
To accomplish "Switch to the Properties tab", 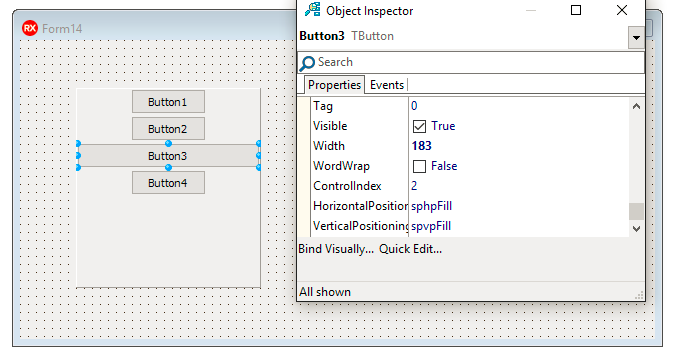I will 334,85.
